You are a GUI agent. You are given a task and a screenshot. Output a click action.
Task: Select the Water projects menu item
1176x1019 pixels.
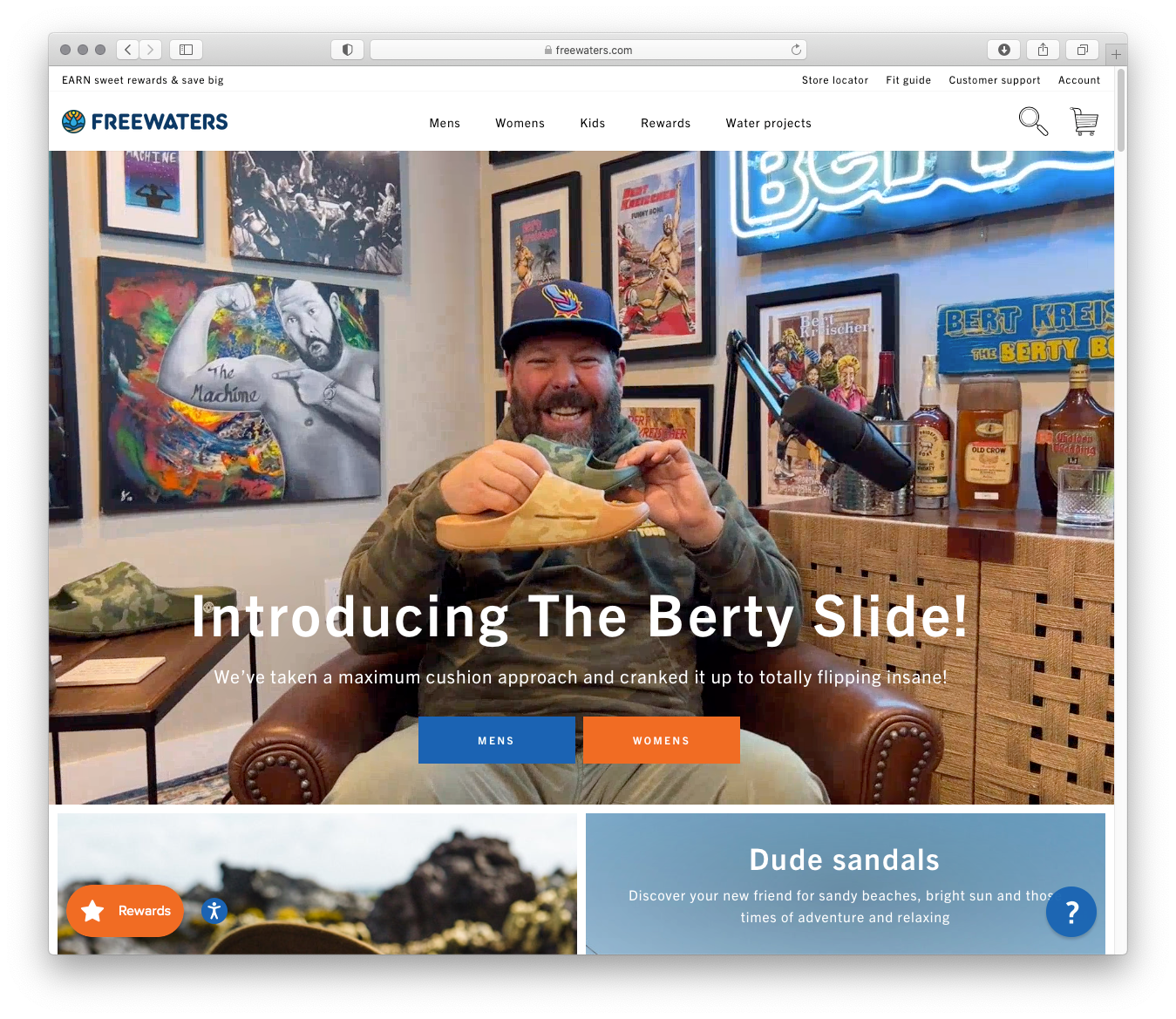(768, 123)
